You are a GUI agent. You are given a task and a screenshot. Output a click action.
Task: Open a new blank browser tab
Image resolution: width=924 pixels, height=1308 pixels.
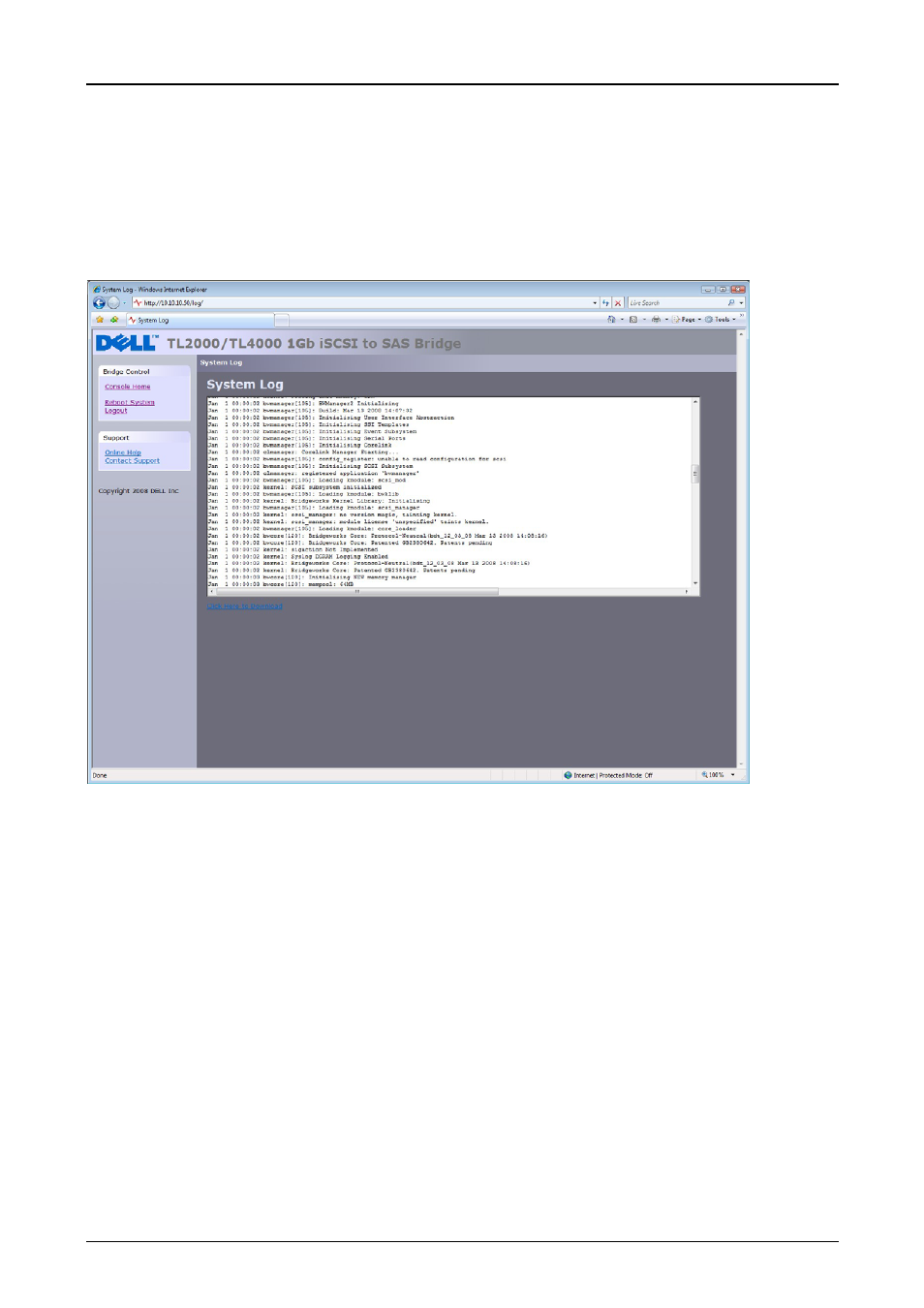click(282, 320)
